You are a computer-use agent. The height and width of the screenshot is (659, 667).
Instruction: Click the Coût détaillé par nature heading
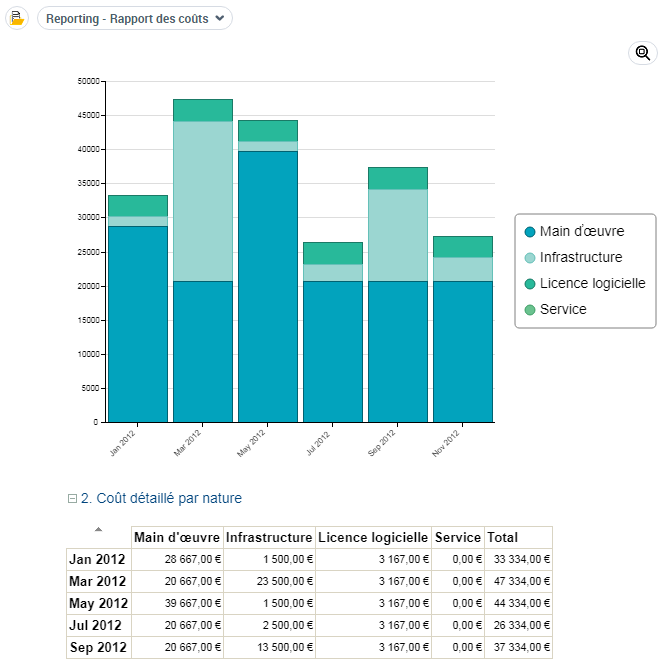[161, 498]
